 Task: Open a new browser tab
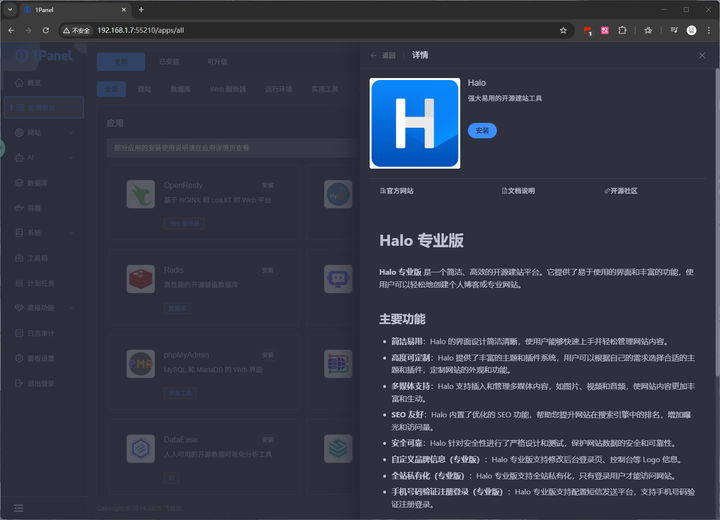[x=141, y=10]
